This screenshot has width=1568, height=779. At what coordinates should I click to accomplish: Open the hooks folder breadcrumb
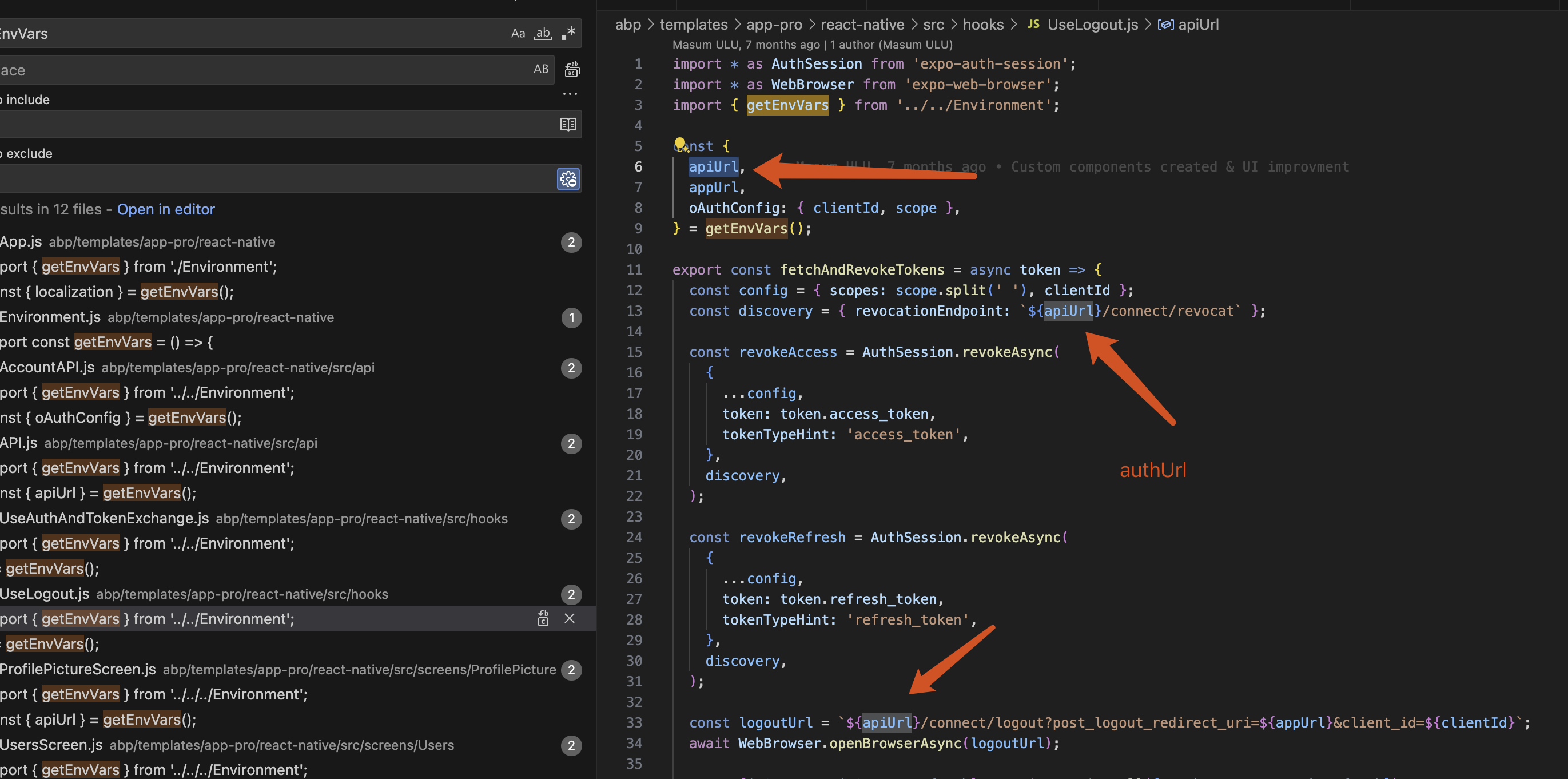(982, 25)
